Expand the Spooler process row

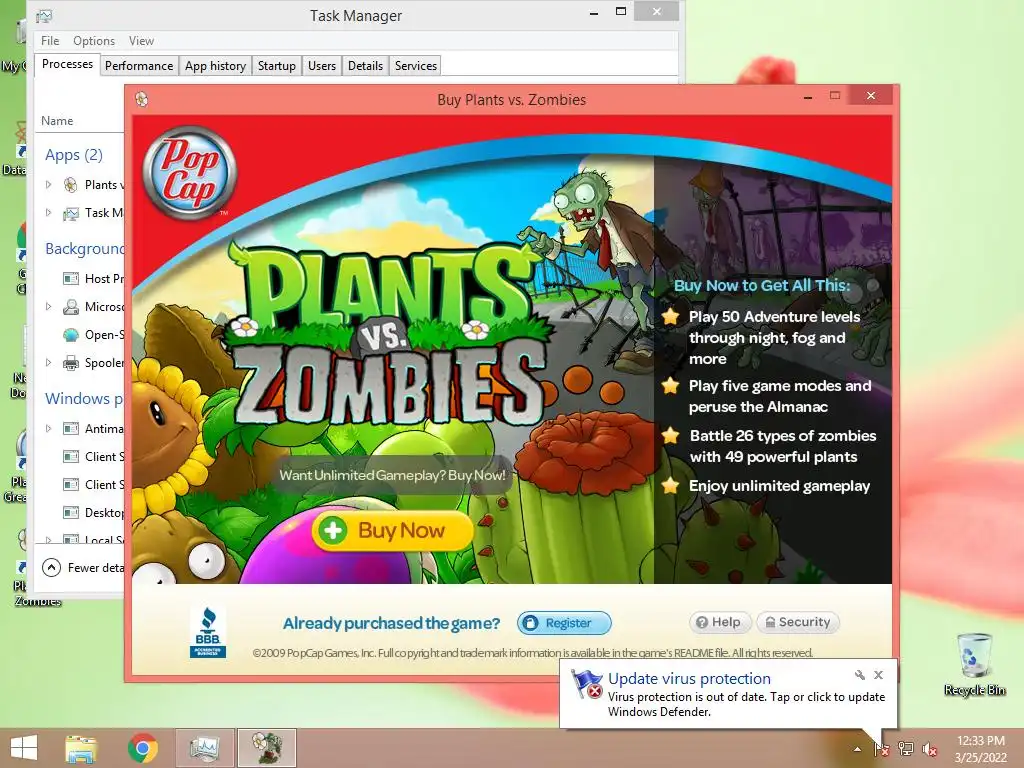48,362
